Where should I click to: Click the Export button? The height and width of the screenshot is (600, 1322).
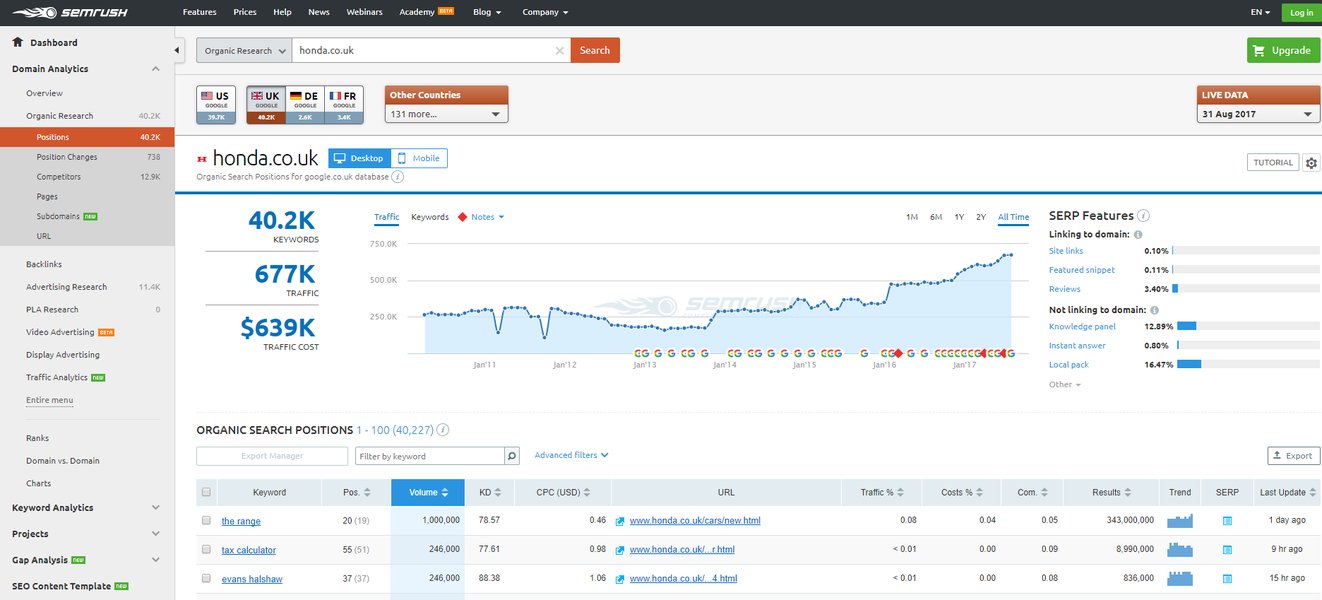click(x=1293, y=456)
